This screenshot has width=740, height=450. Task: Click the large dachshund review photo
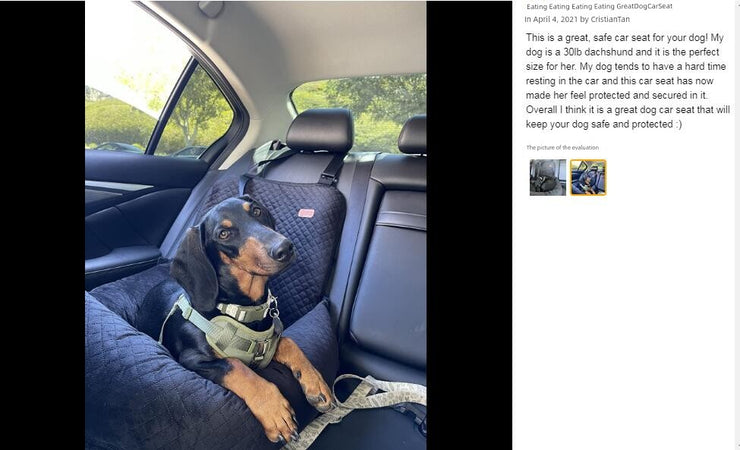point(256,225)
